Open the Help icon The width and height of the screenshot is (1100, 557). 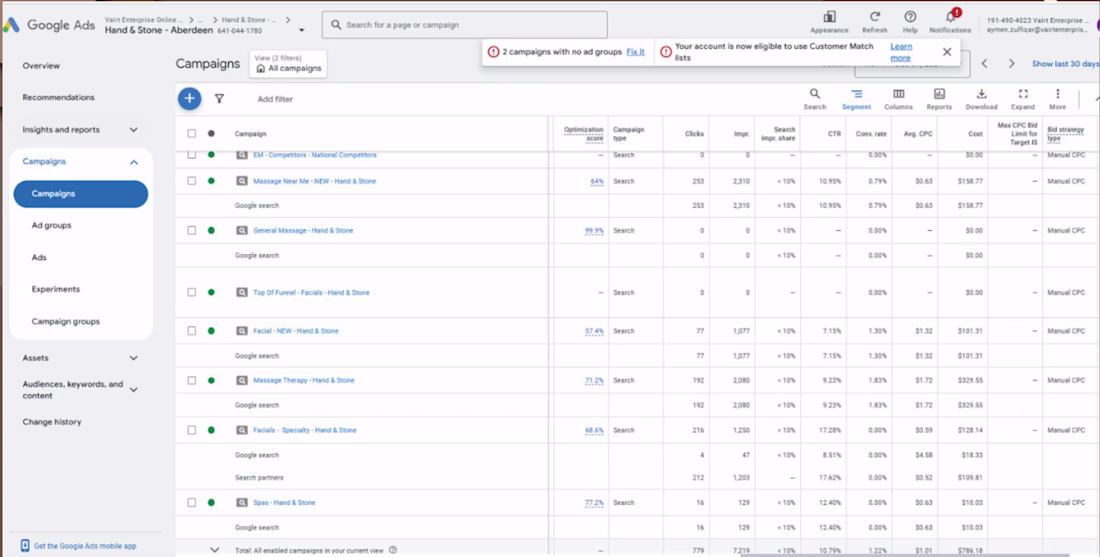[x=910, y=17]
